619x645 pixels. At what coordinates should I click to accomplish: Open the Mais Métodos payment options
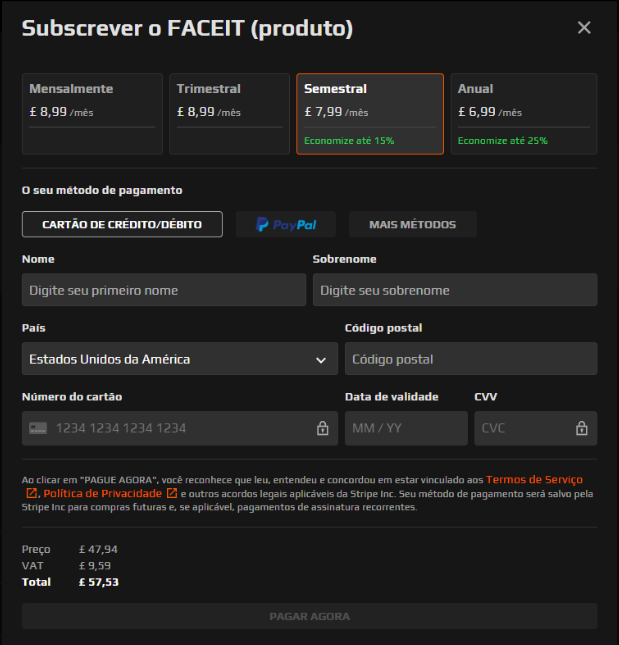tap(412, 224)
